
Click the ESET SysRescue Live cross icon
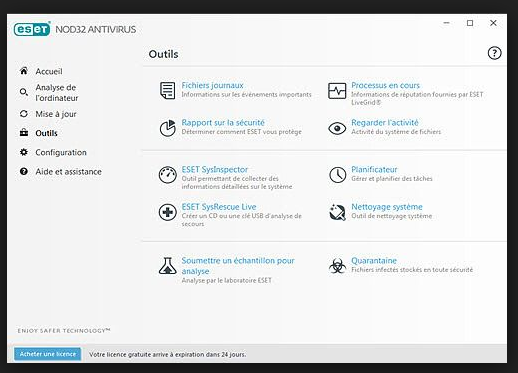pos(167,212)
